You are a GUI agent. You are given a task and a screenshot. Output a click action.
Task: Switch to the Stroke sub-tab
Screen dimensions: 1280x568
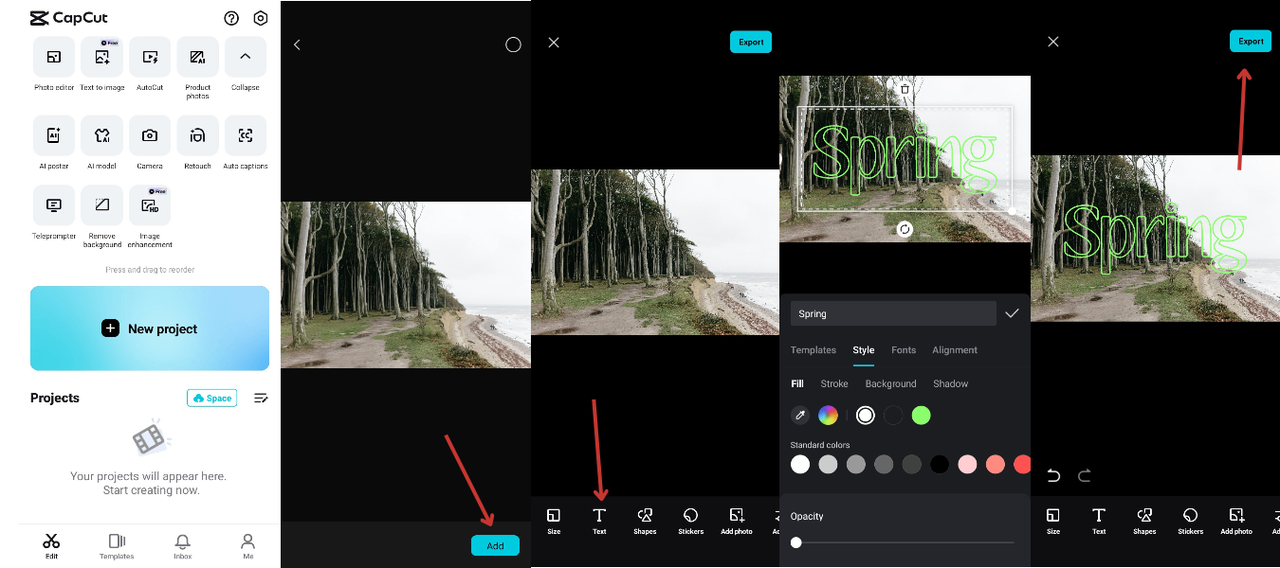click(x=834, y=384)
